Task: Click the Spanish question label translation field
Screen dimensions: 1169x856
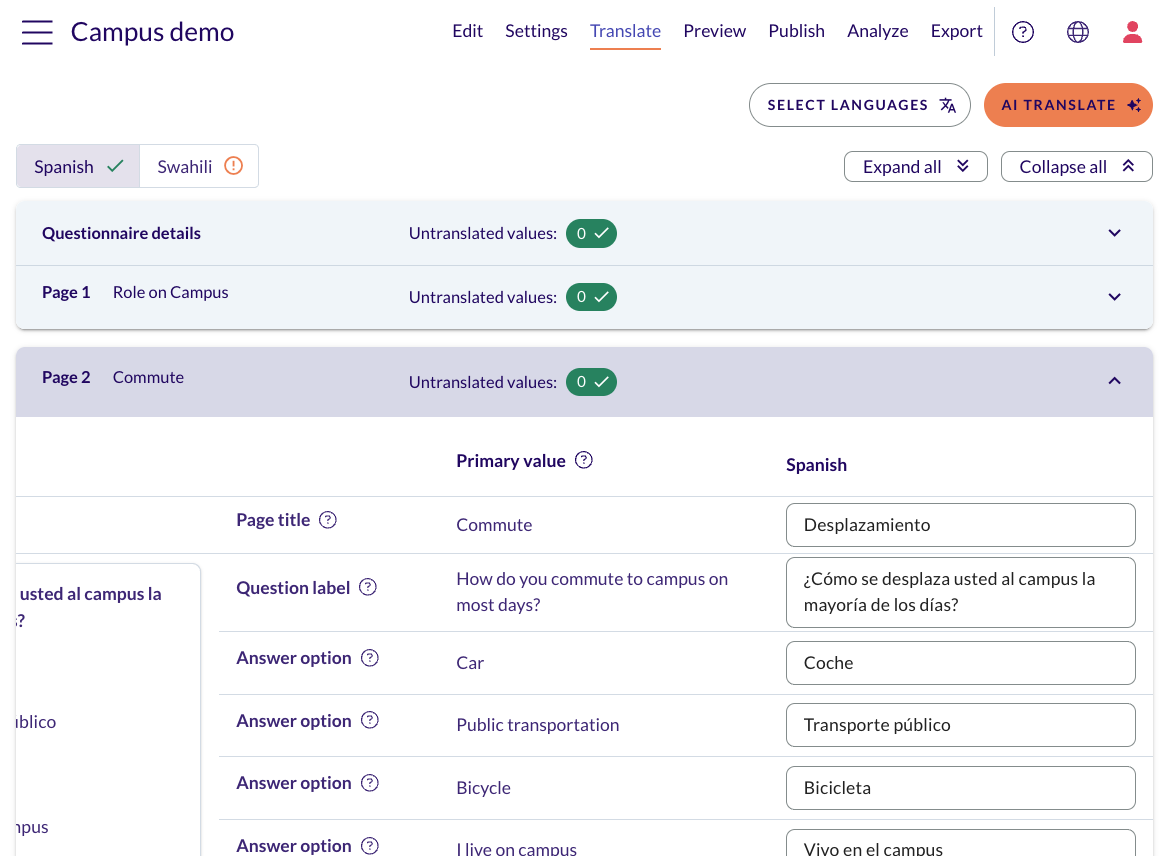Action: click(x=960, y=592)
